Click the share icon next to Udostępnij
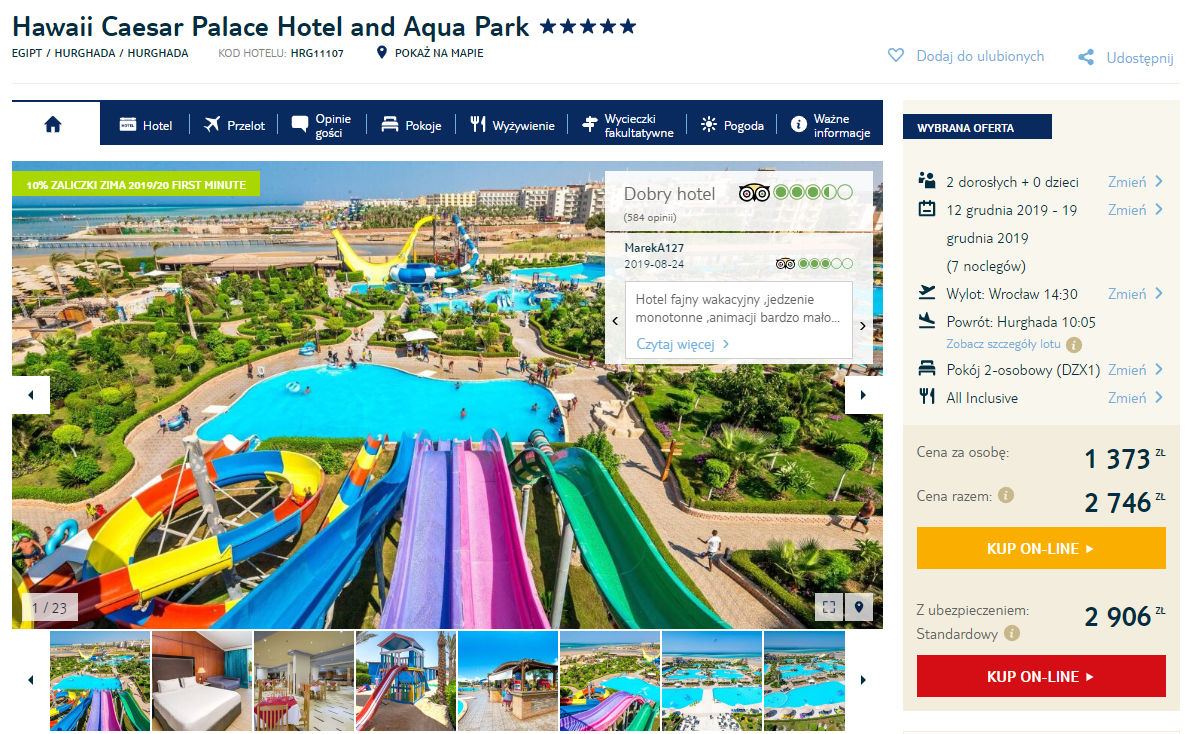Viewport: 1188px width, 734px height. pos(1086,58)
